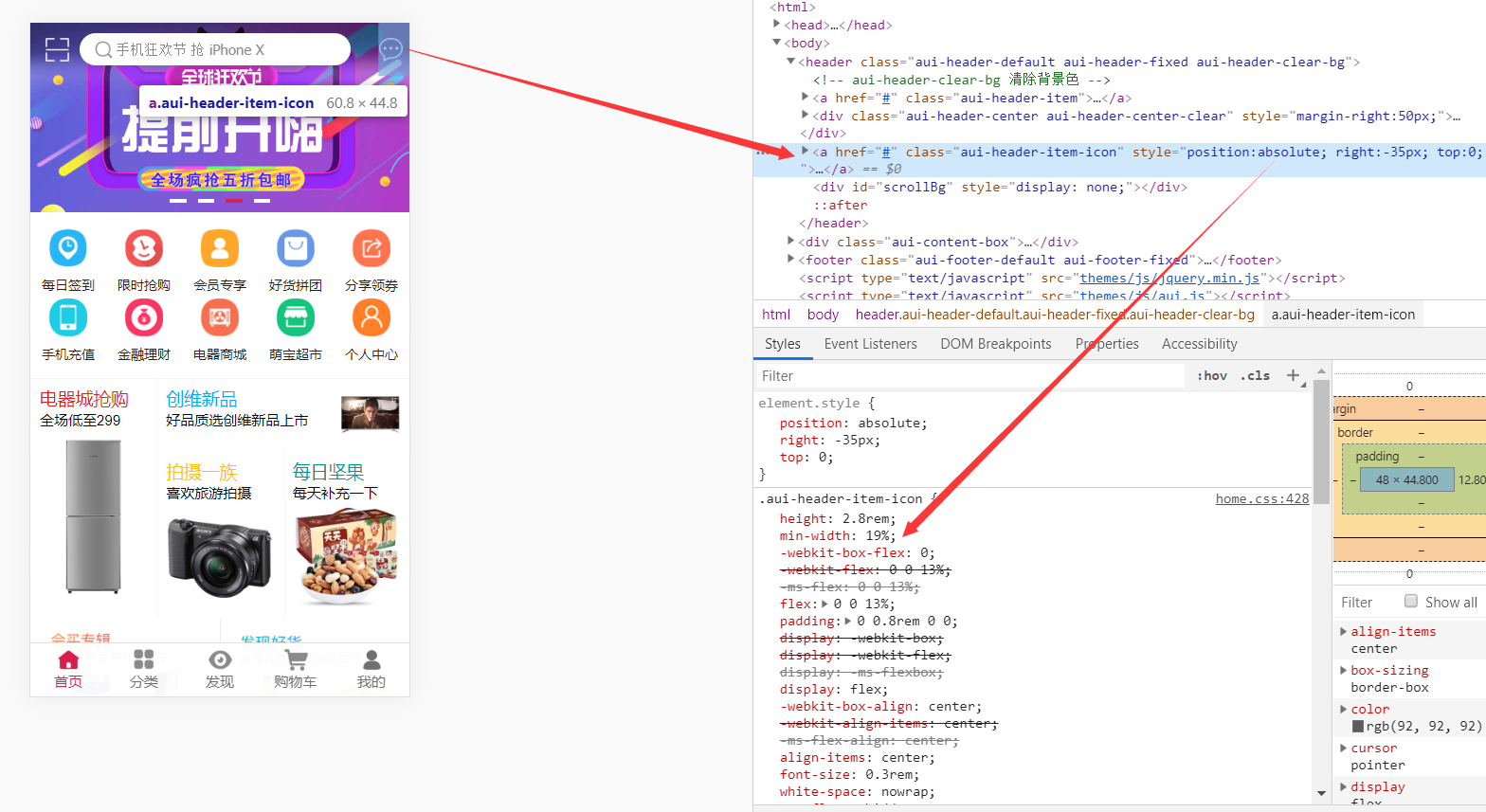Image resolution: width=1486 pixels, height=812 pixels.
Task: Open the 限时抢购 flash sale icon
Action: [144, 249]
